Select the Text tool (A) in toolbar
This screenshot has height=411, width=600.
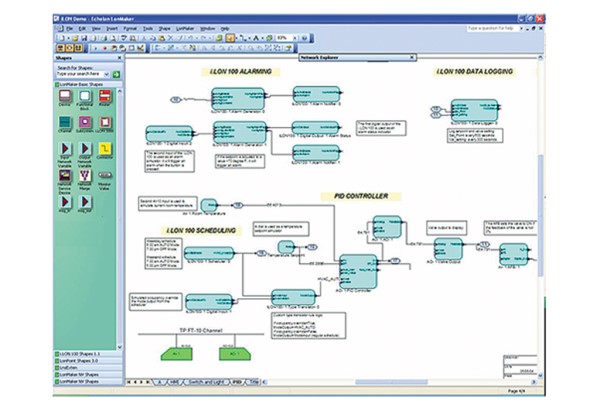pos(256,38)
